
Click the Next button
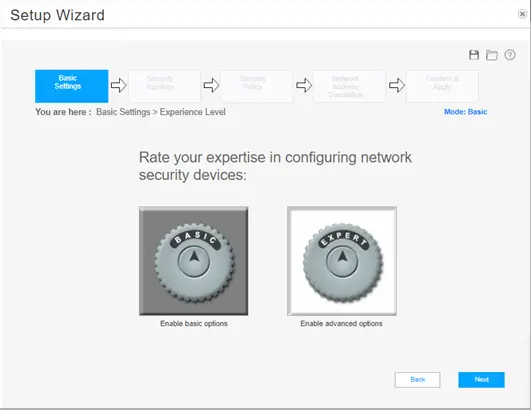tap(482, 380)
